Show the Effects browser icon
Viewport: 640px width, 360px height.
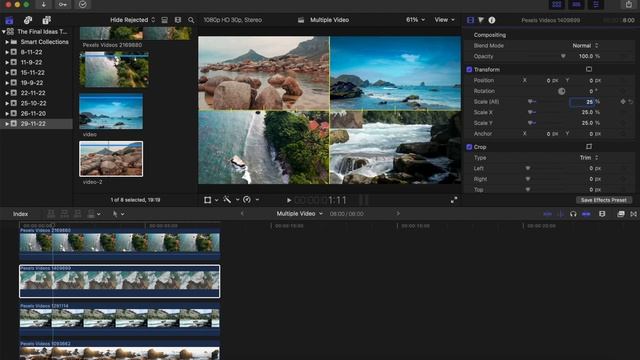[x=621, y=214]
